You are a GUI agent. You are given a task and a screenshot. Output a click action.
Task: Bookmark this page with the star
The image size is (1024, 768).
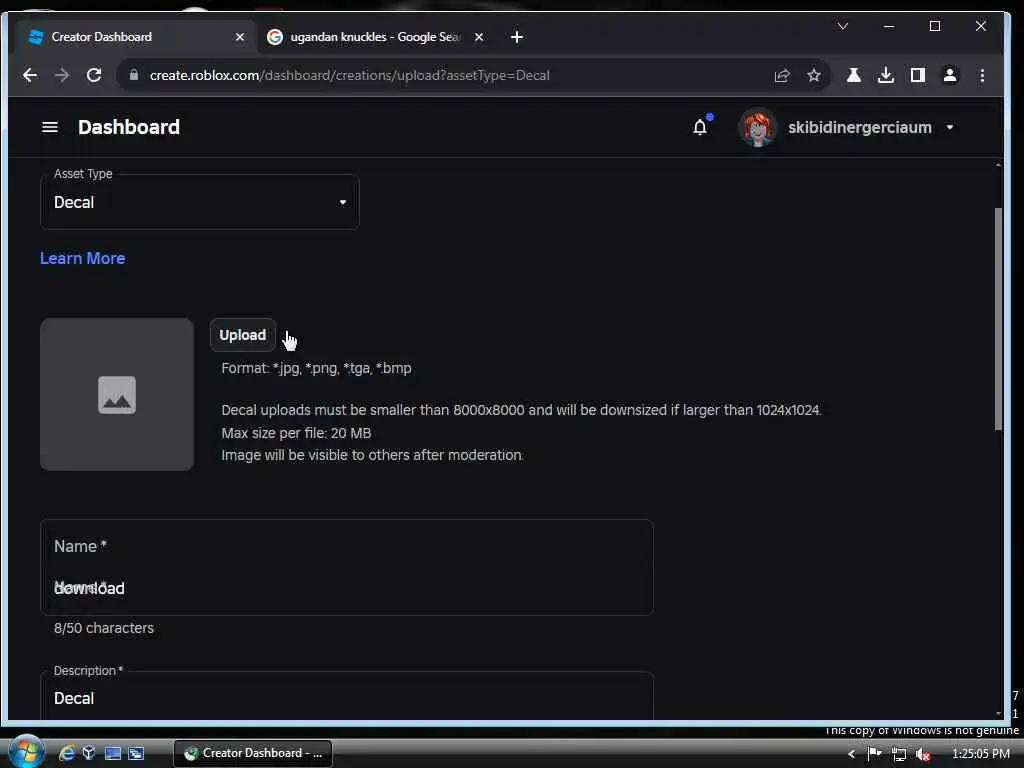coord(814,76)
